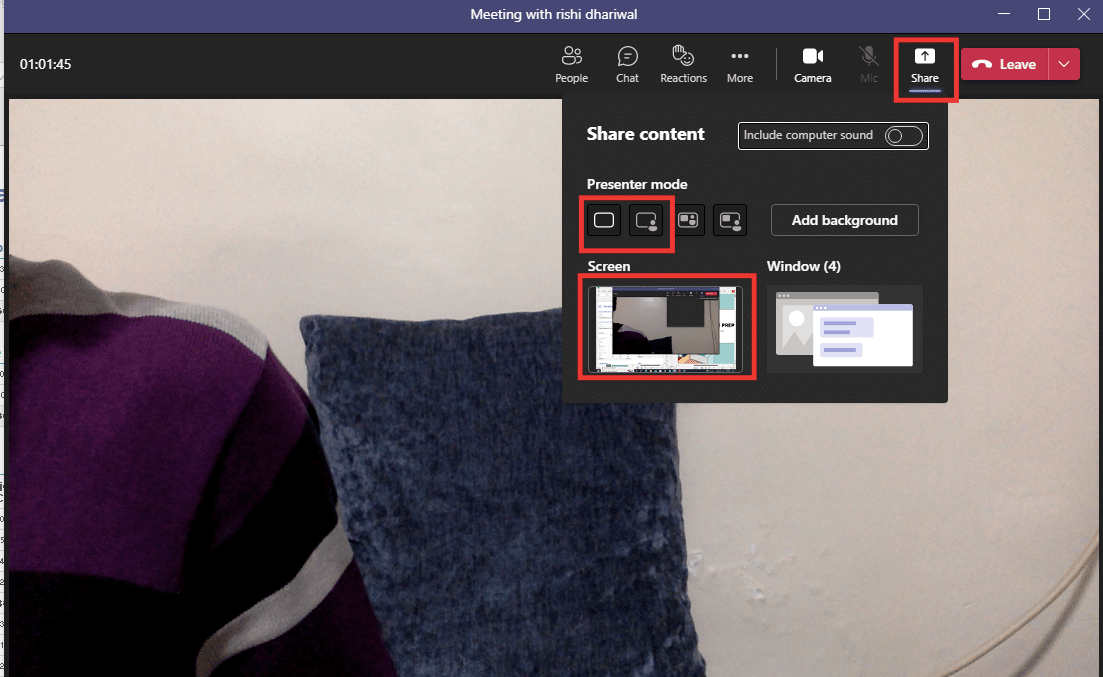Select Reporter presenter mode
Image resolution: width=1103 pixels, height=677 pixels.
pos(730,220)
